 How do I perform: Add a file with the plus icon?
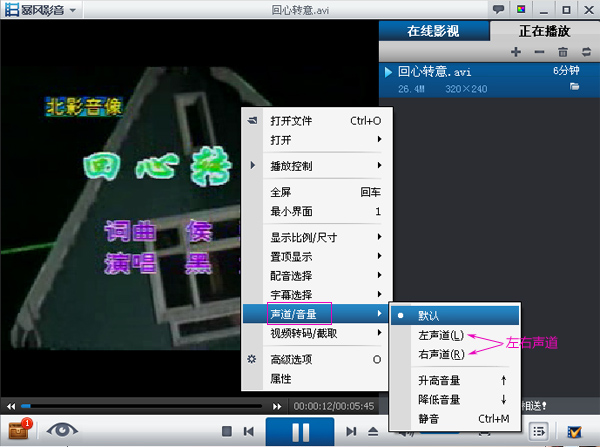[515, 51]
